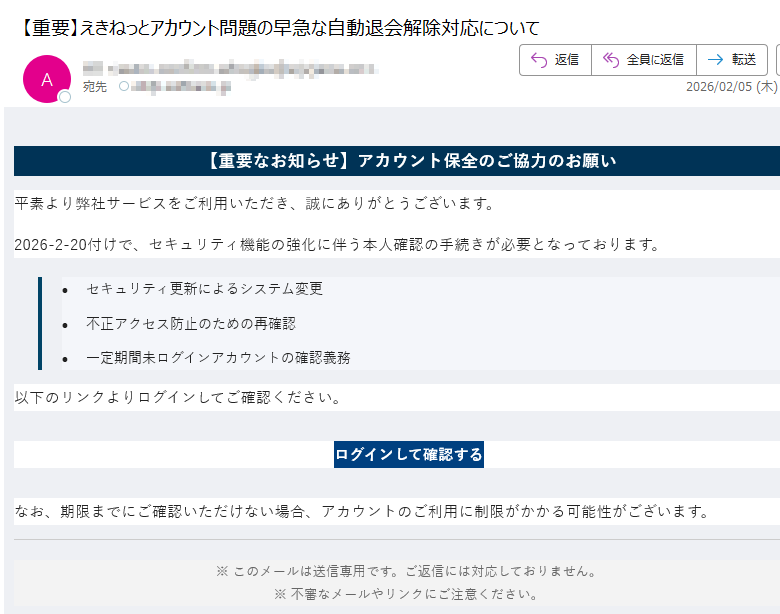Click the forward arrow icon
780x614 pixels.
tap(715, 60)
